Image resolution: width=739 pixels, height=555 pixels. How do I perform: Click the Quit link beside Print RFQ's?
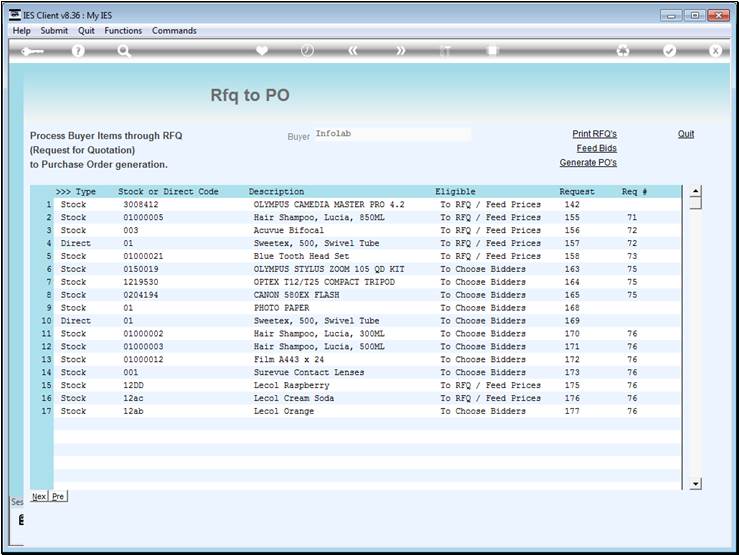click(x=686, y=134)
